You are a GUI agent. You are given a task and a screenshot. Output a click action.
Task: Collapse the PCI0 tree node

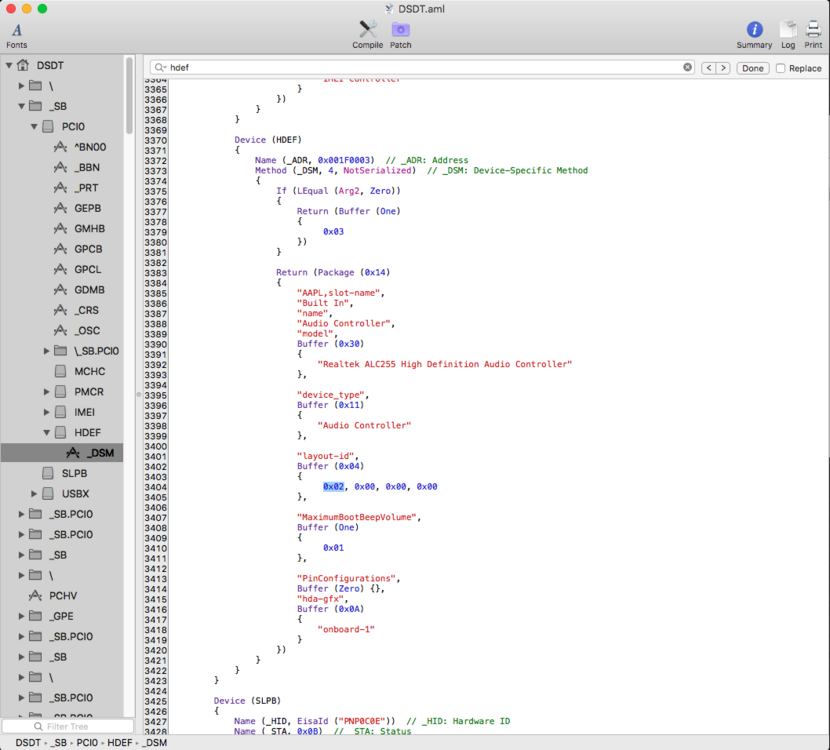35,126
